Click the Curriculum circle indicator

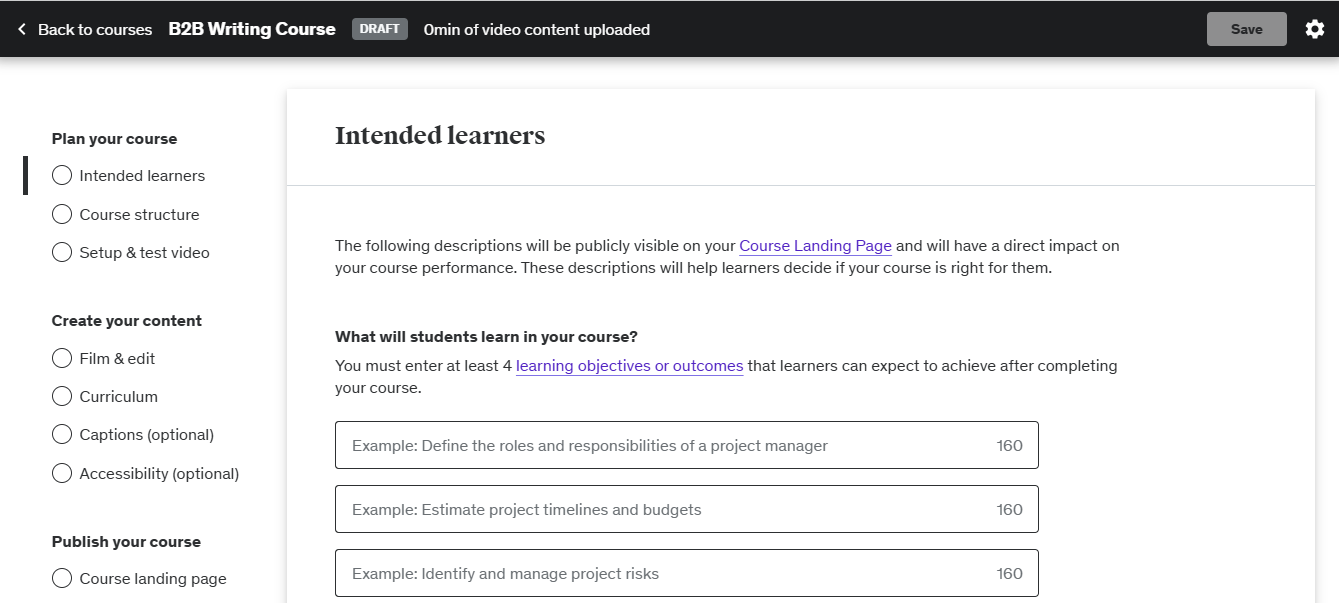pos(62,397)
